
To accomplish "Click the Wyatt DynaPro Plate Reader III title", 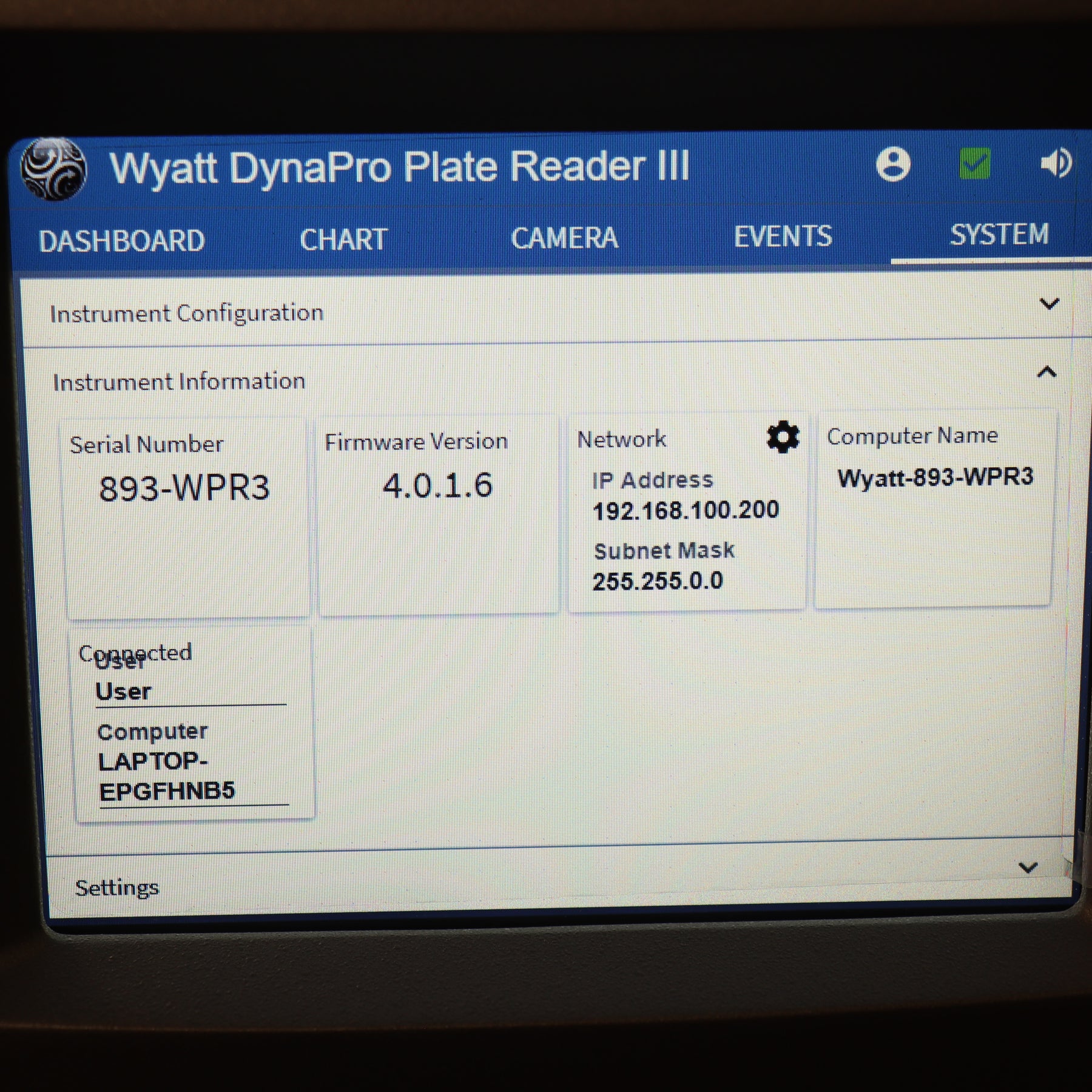I will pos(400,167).
